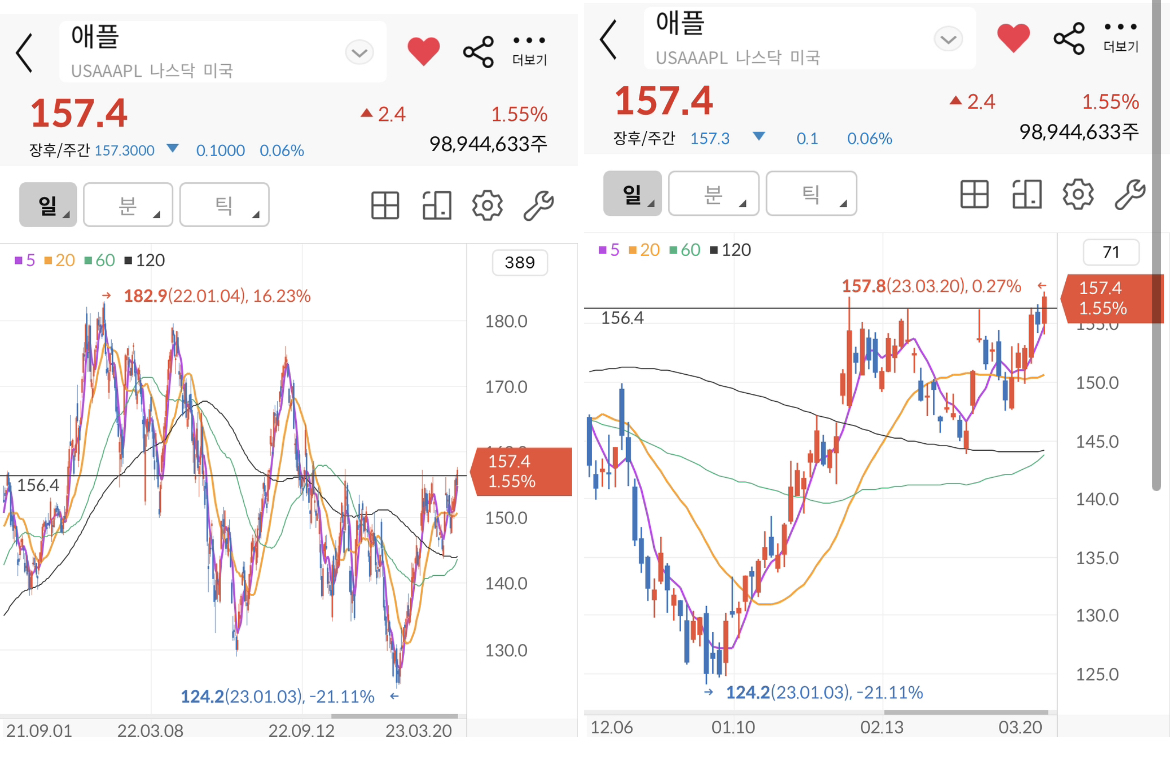Click the 124.2(23.01.03) low label in right chart
This screenshot has width=1170, height=760.
[x=825, y=692]
